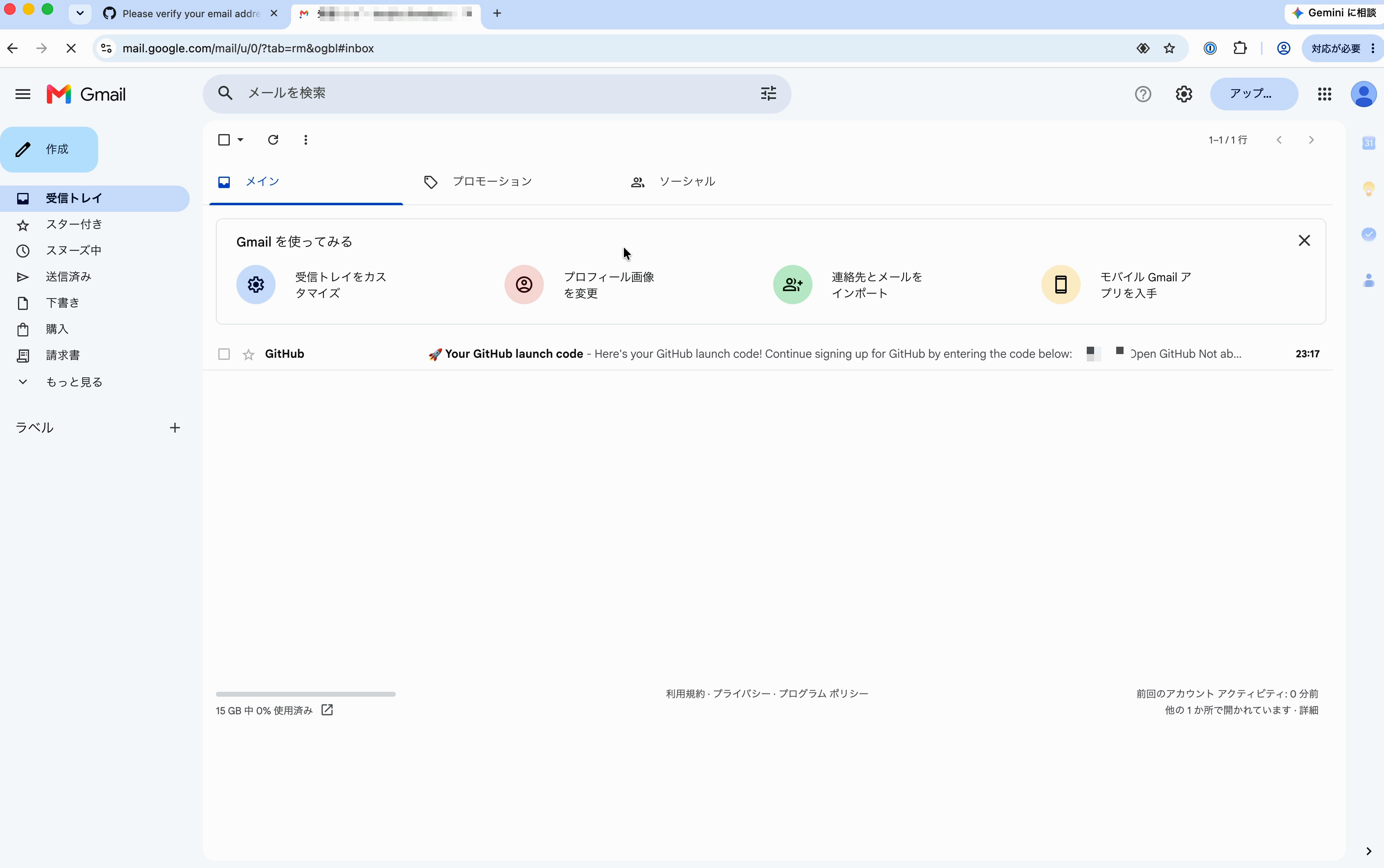Click the Gmail logo

(86, 94)
